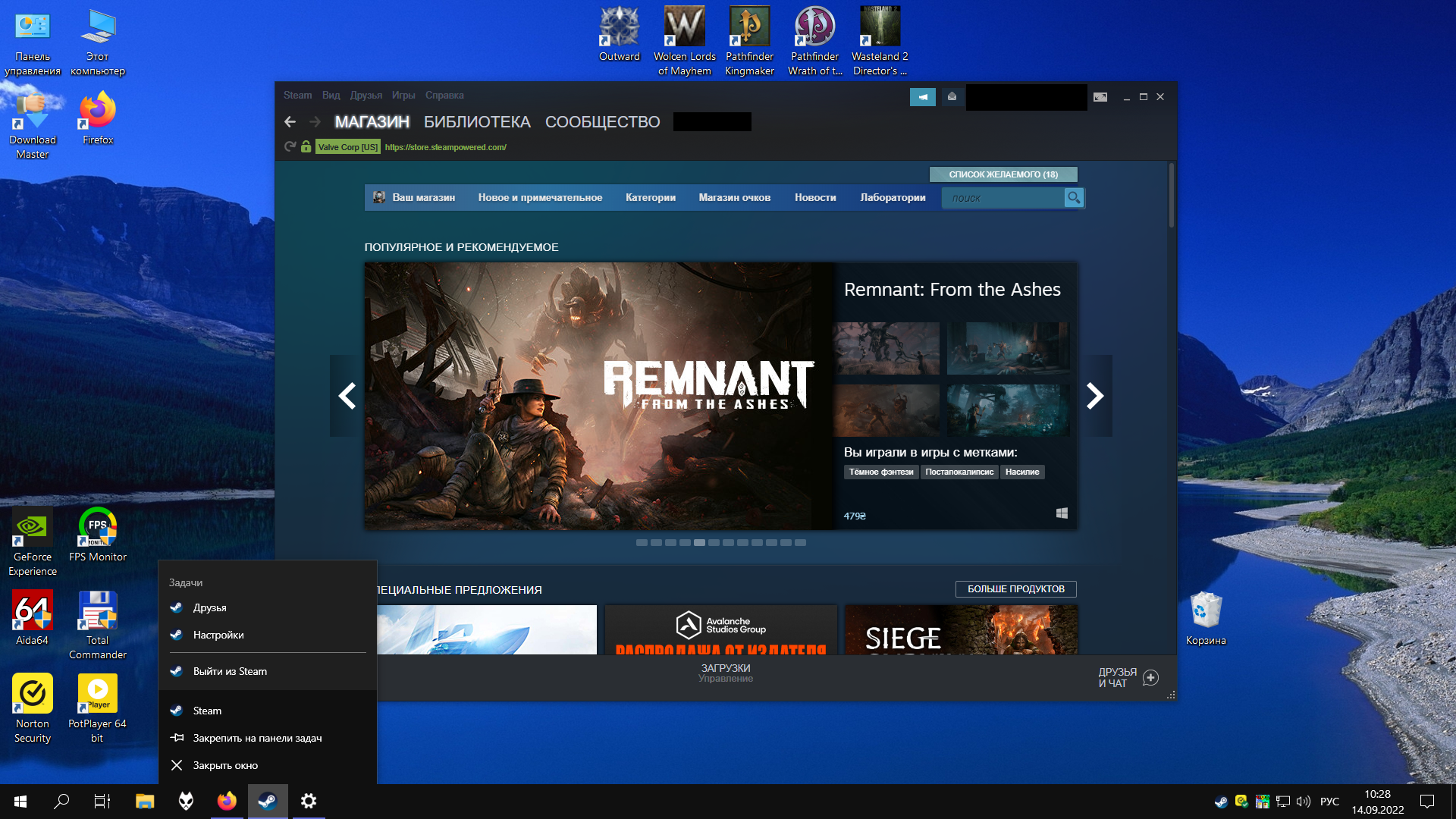Click the green padlock security icon
The width and height of the screenshot is (1456, 819).
click(x=306, y=147)
